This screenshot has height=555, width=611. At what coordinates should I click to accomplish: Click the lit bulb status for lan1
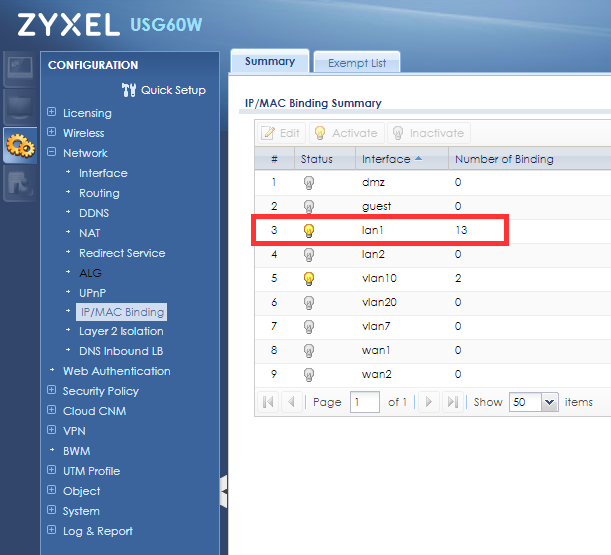click(309, 231)
